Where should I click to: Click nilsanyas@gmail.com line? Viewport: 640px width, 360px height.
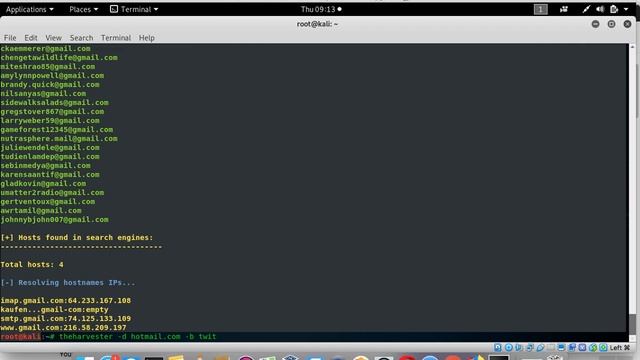click(43, 93)
